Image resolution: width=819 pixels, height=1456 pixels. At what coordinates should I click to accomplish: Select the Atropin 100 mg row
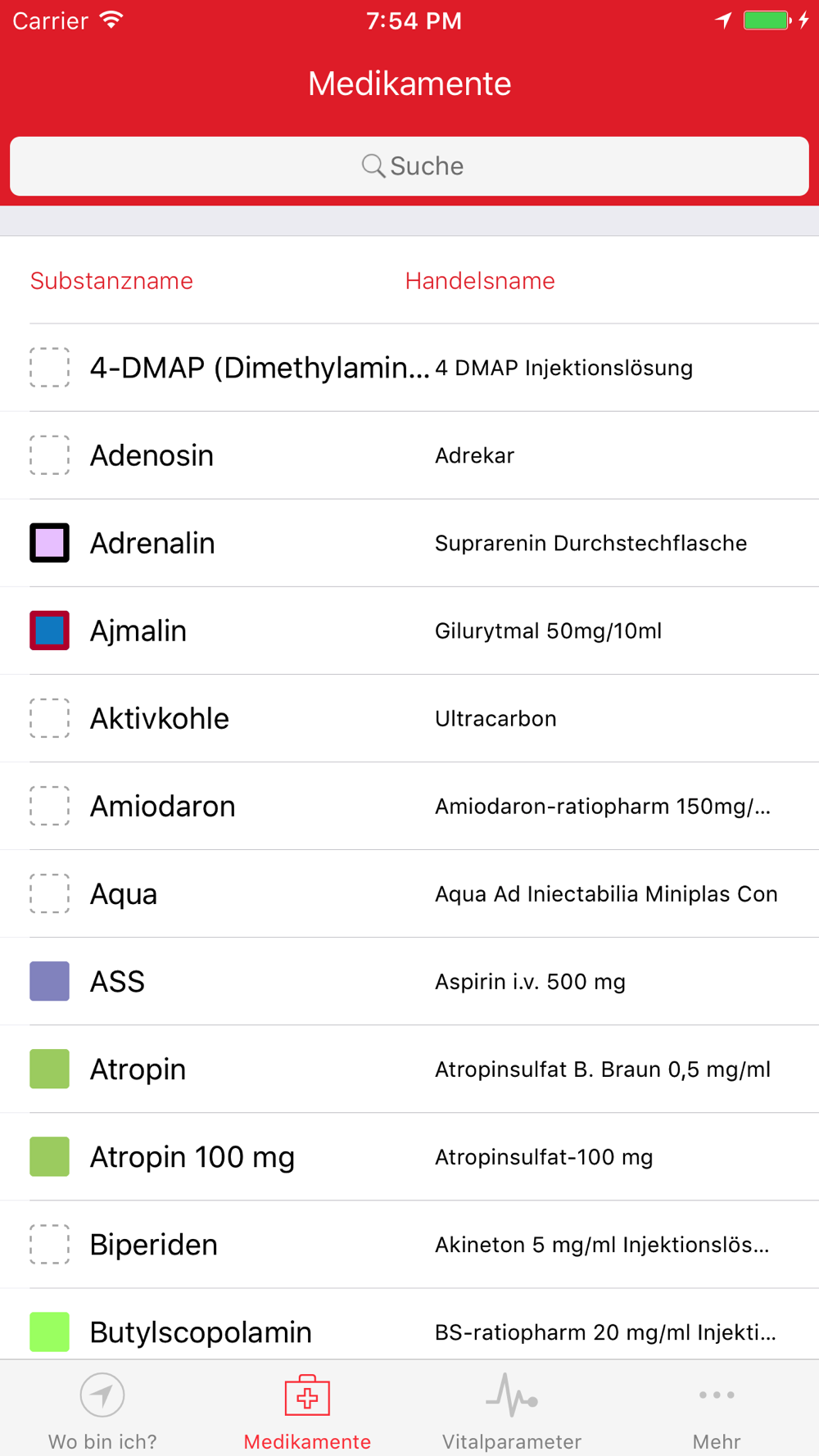pyautogui.click(x=409, y=1156)
